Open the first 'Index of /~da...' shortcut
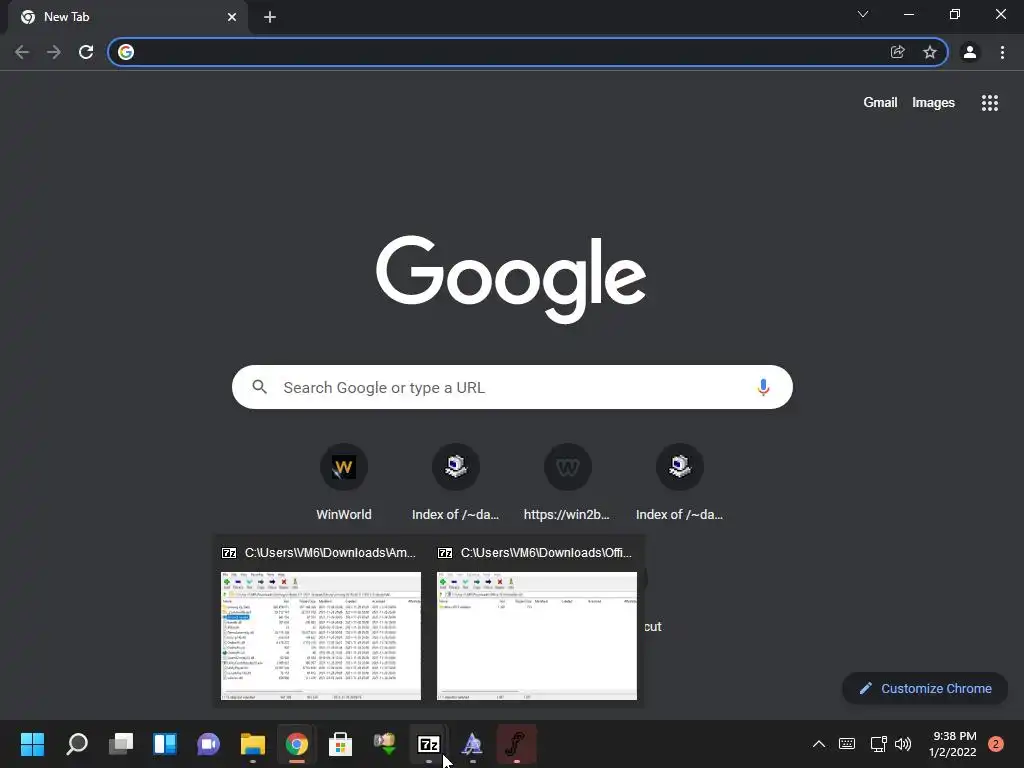This screenshot has height=768, width=1024. coord(455,483)
